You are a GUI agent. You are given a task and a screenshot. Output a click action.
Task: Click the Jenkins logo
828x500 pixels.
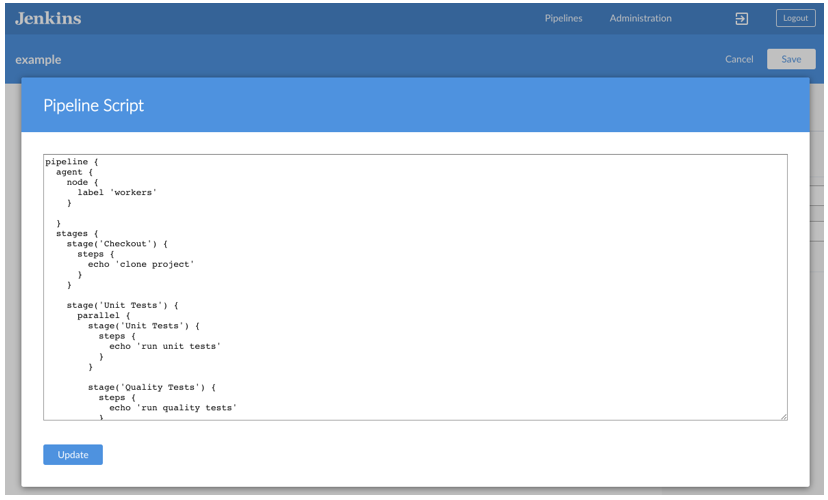[48, 18]
